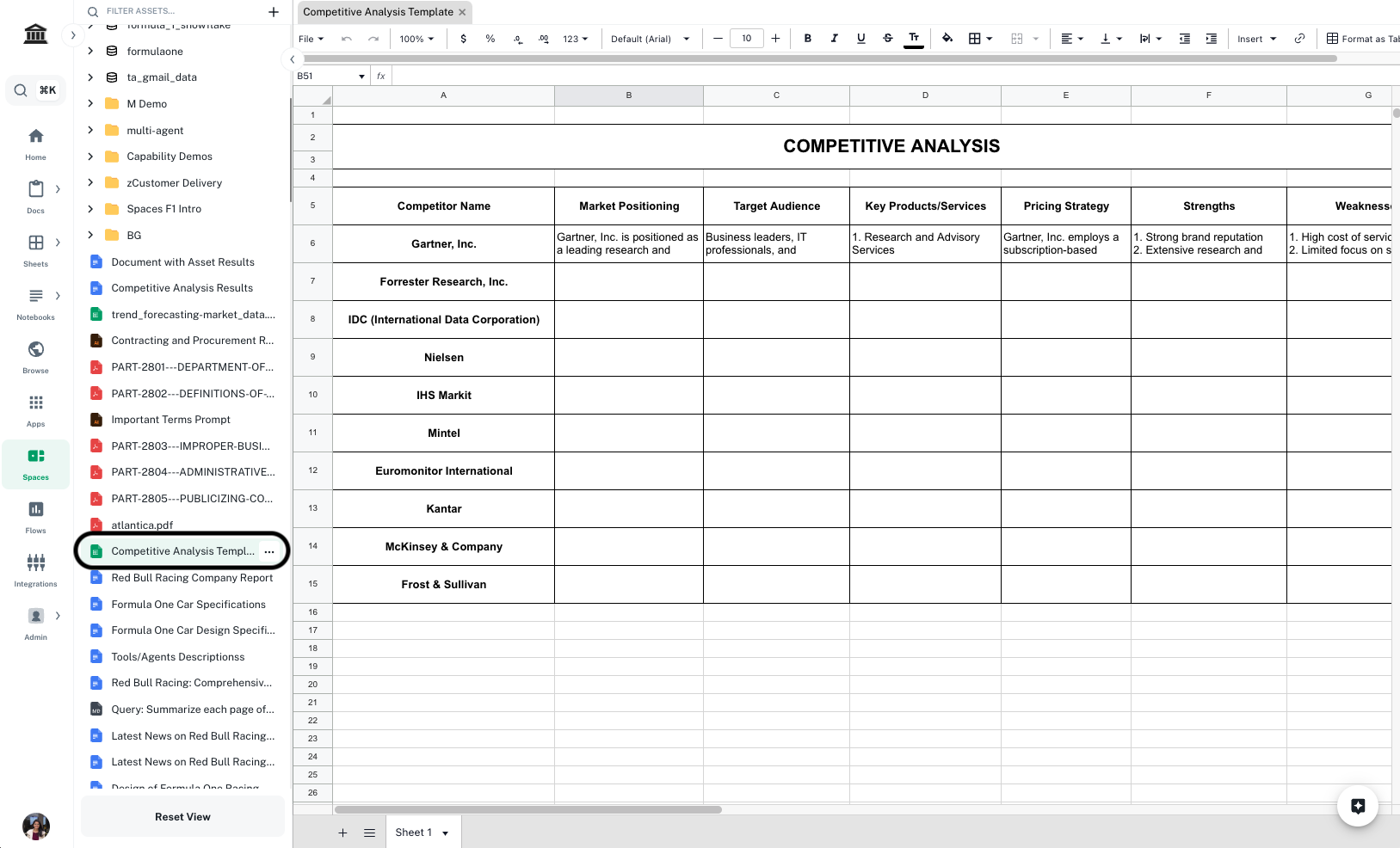Add a new sheet with plus button
This screenshot has height=848, width=1400.
pos(342,833)
